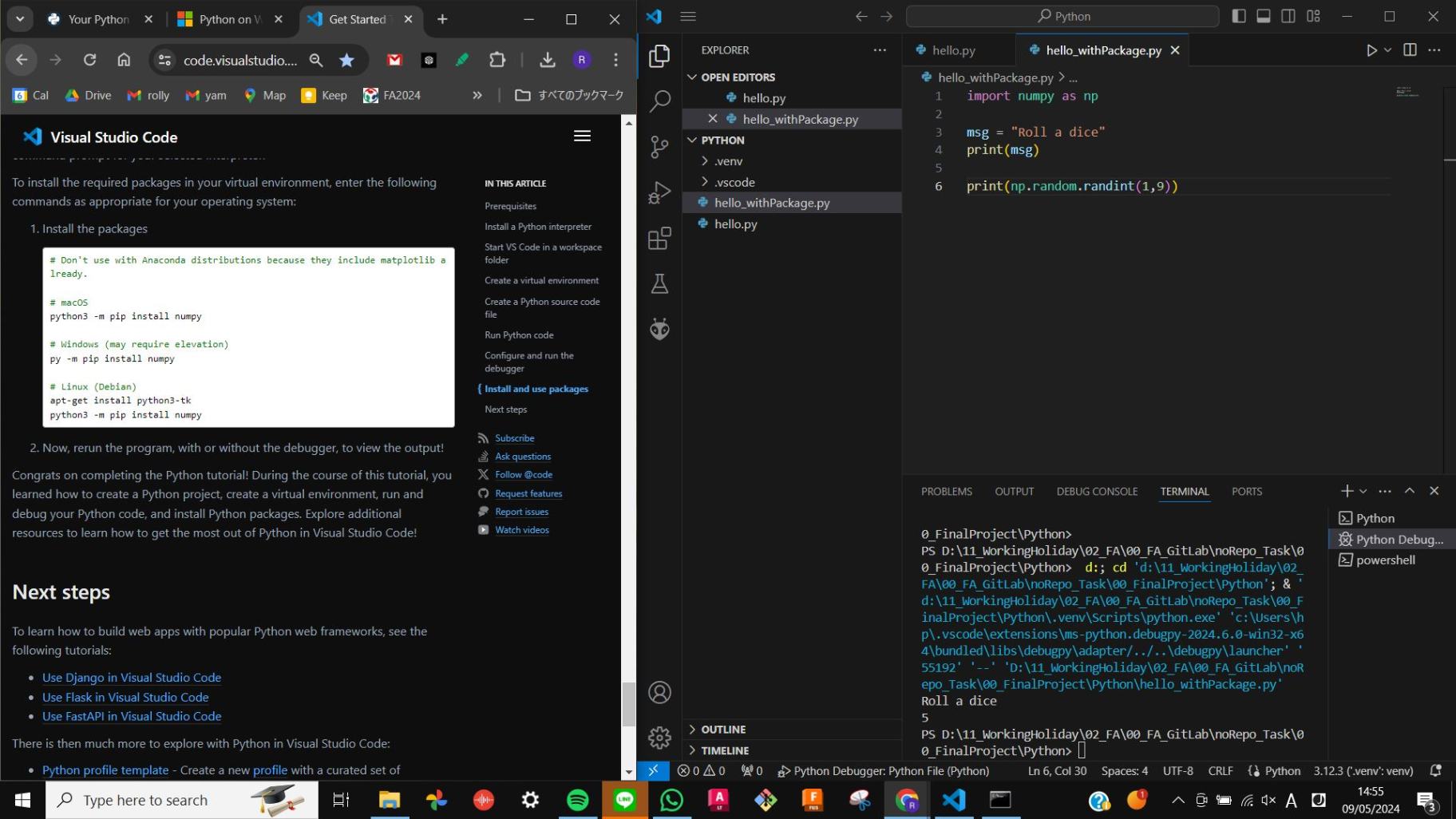Open remote window status bar button
The width and height of the screenshot is (1456, 819).
[x=653, y=771]
